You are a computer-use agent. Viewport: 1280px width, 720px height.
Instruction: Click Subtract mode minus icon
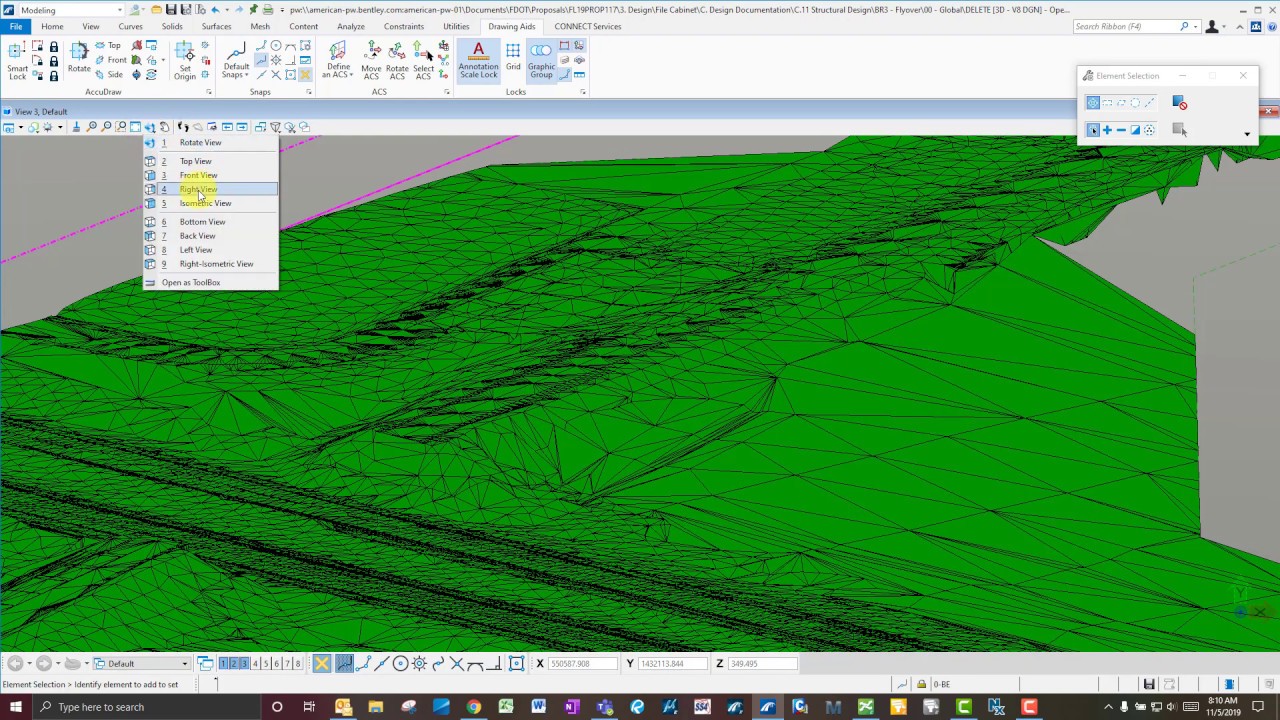(x=1121, y=130)
